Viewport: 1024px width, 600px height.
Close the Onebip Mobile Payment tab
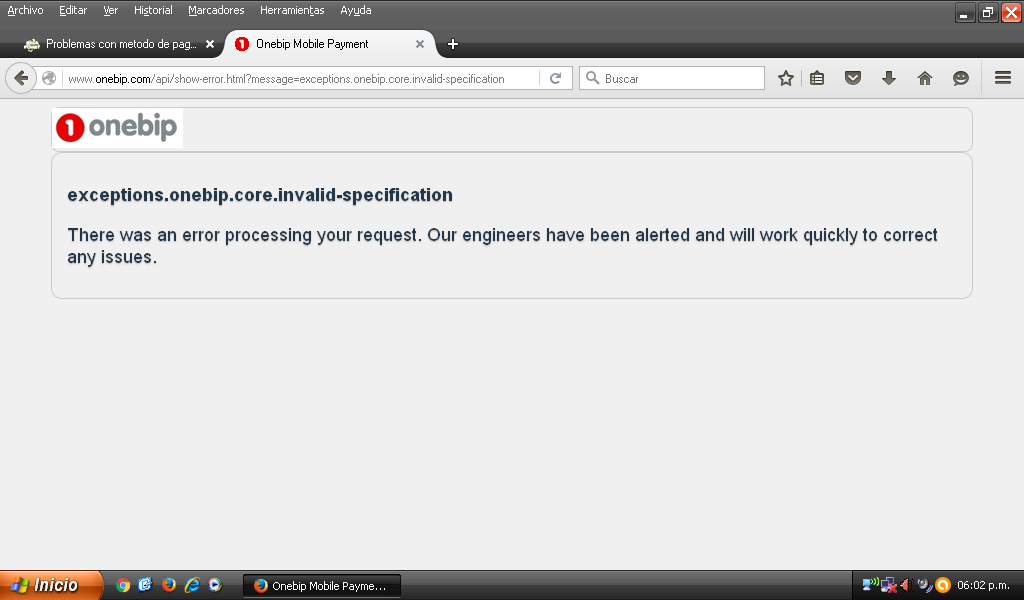[x=420, y=44]
